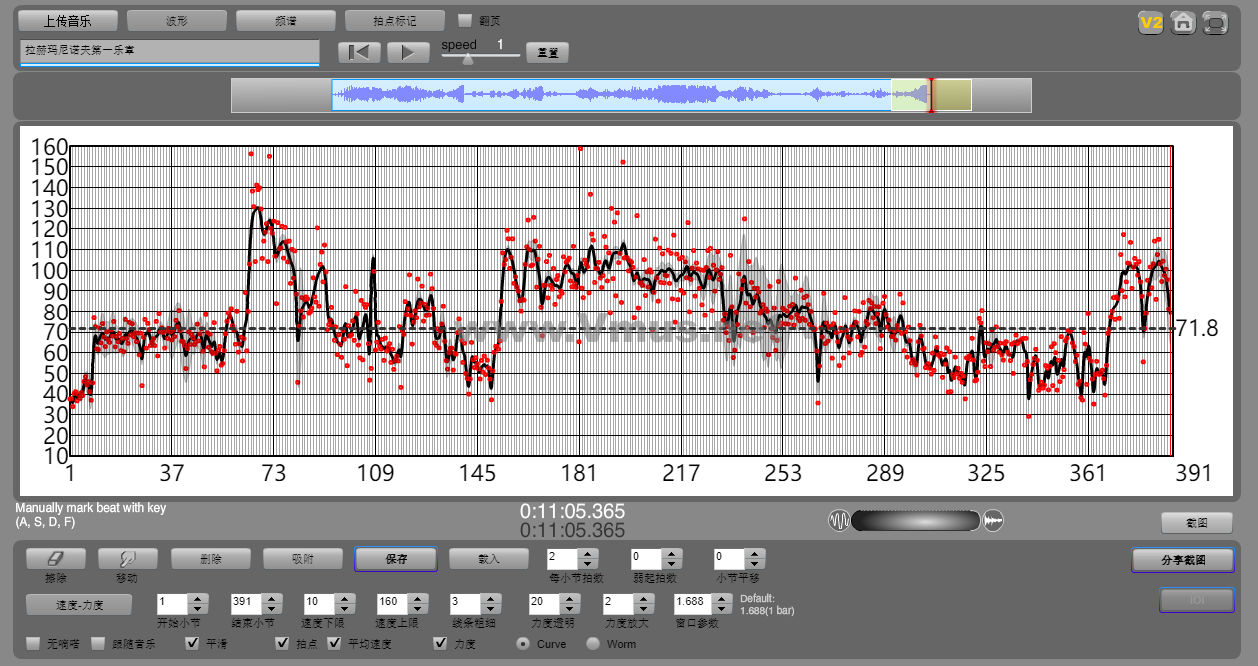Click the 截图 screenshot button
The image size is (1258, 666).
1196,522
